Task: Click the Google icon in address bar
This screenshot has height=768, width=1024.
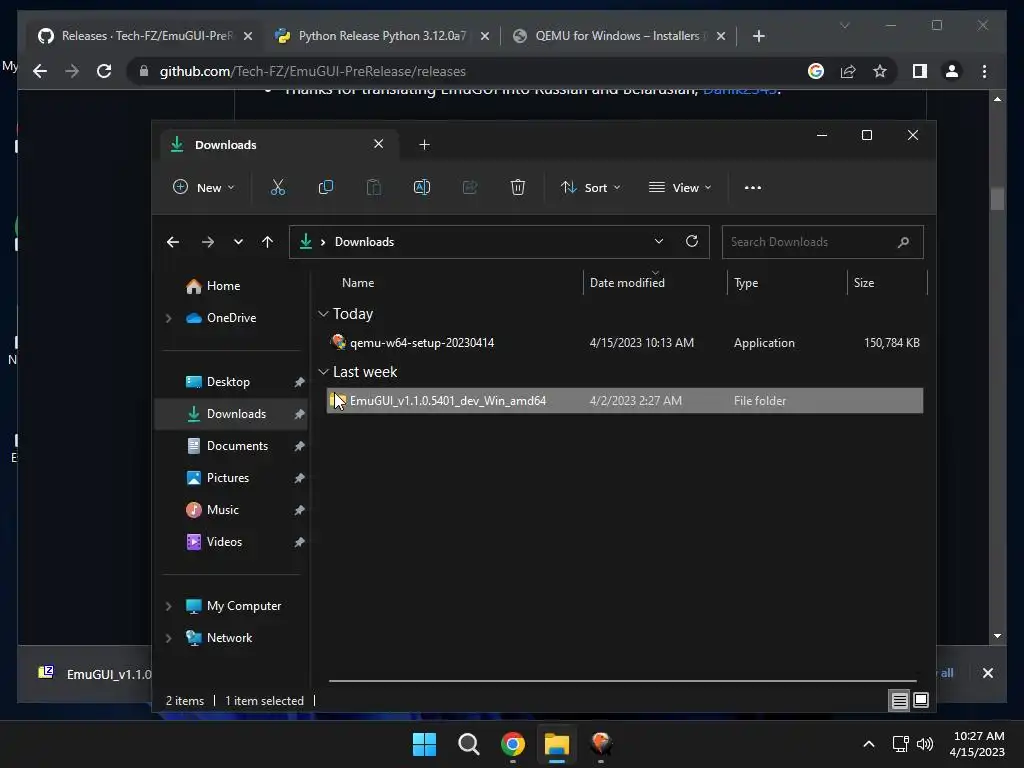Action: [x=816, y=71]
